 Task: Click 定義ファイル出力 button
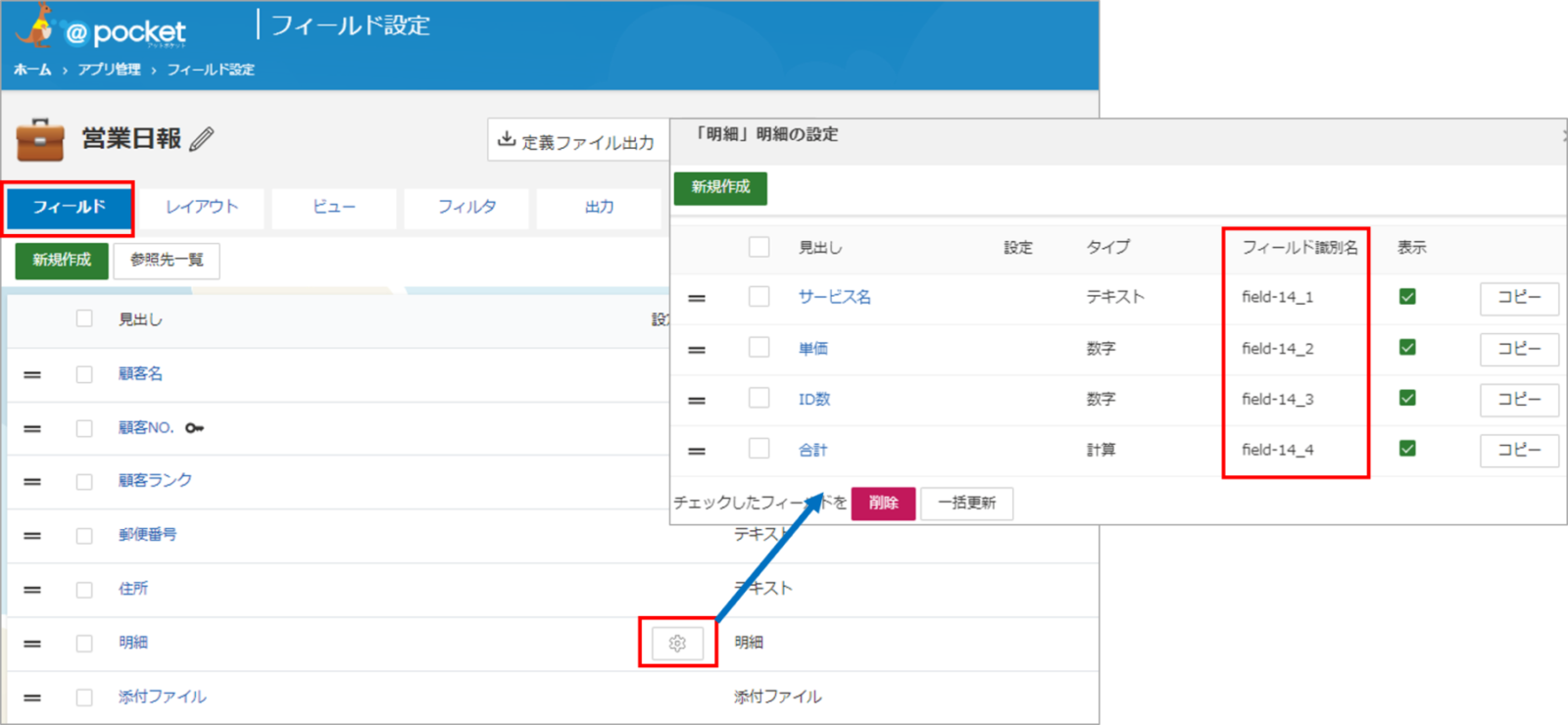(578, 140)
